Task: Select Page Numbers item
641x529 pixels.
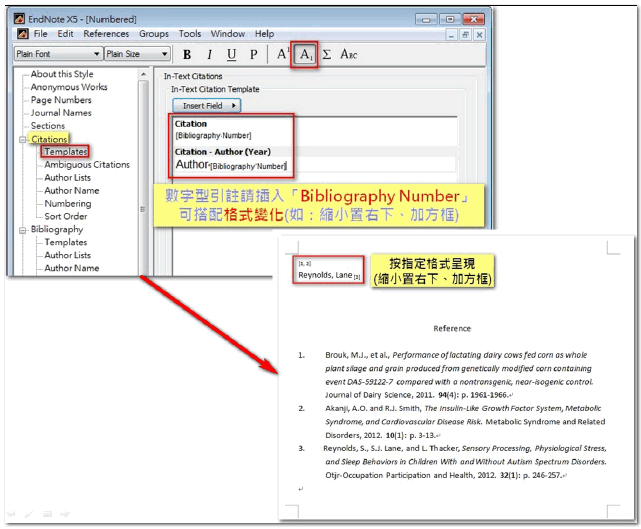Action: [61, 100]
